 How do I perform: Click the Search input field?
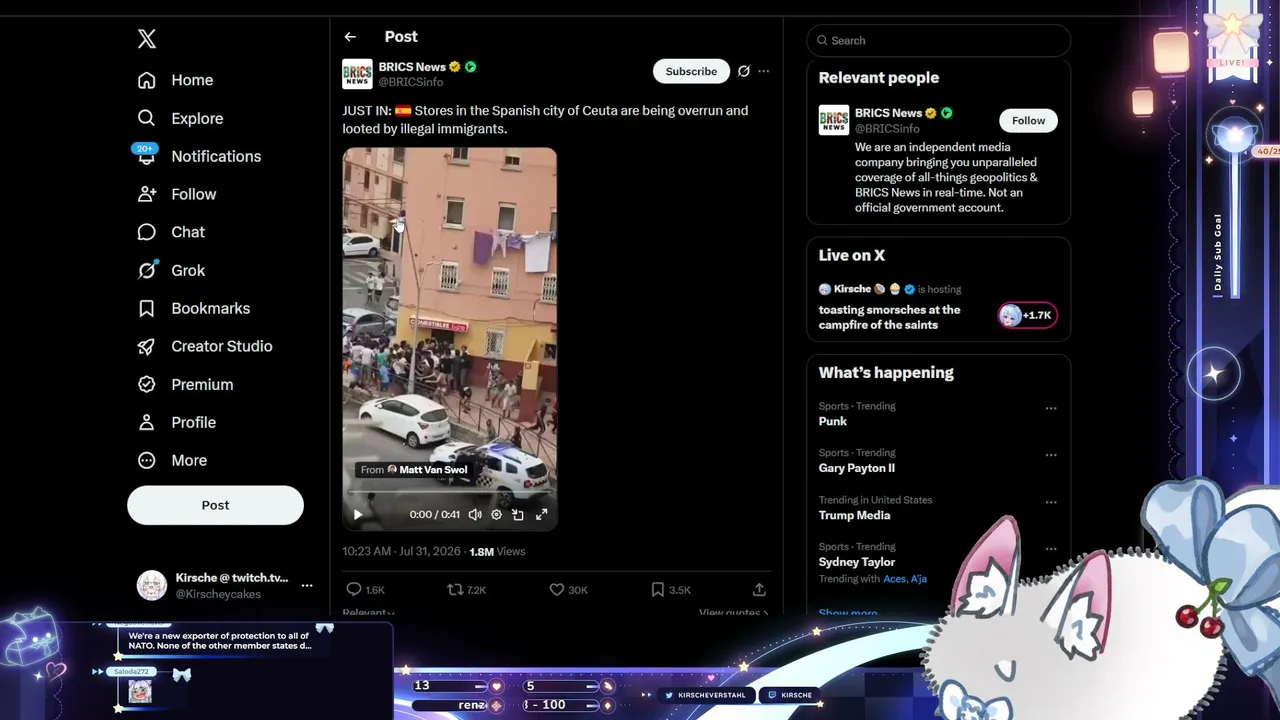[x=939, y=40]
